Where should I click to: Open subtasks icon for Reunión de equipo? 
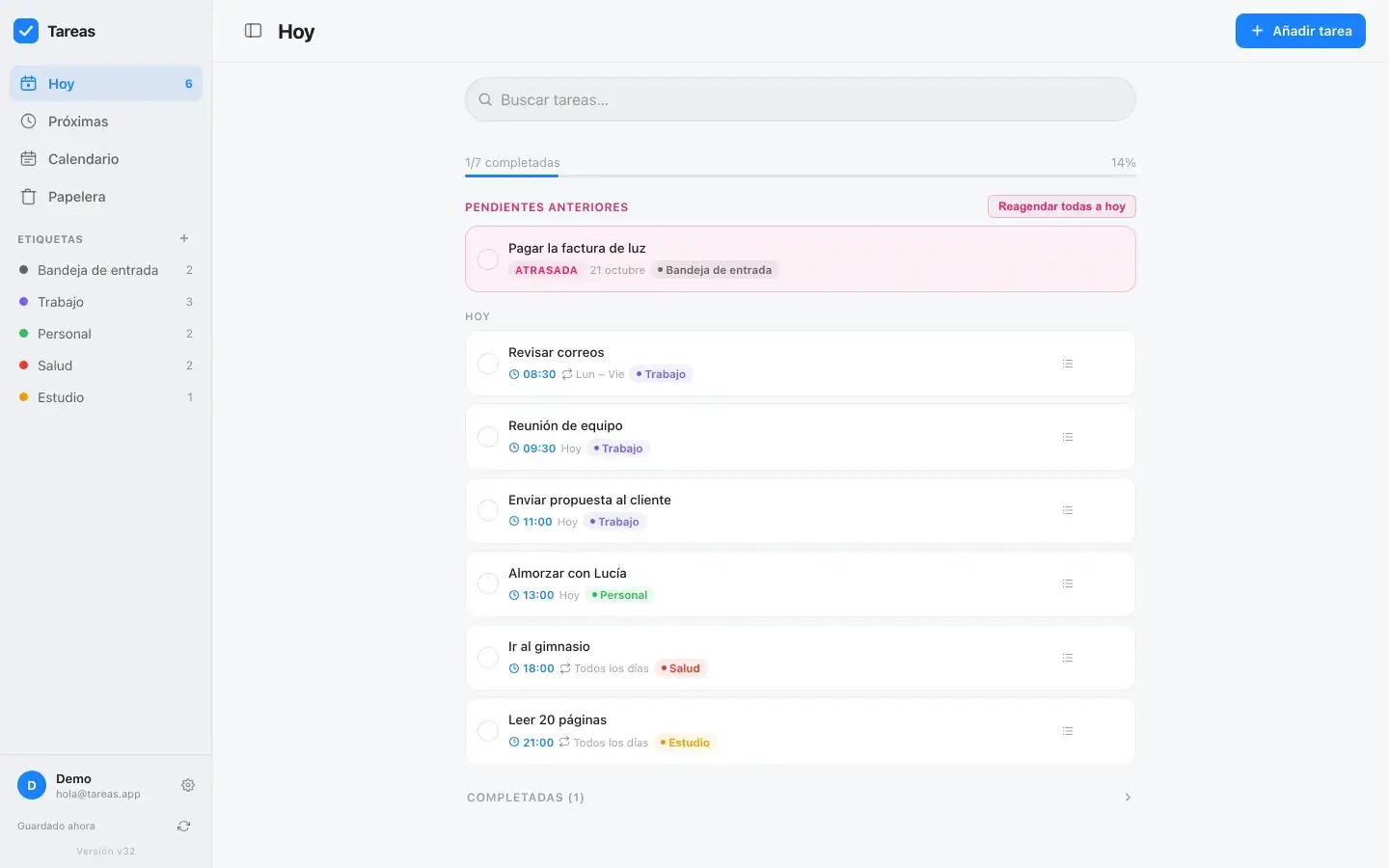(x=1068, y=437)
